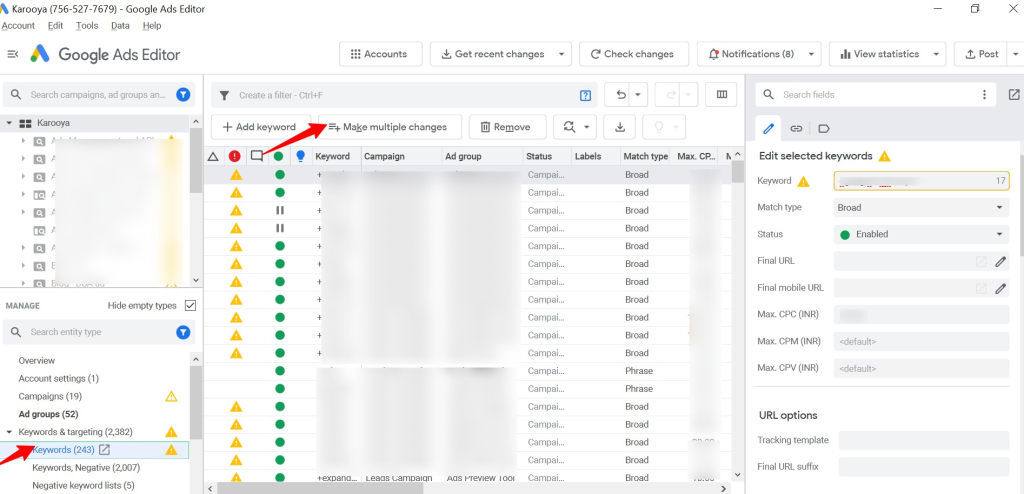
Task: Open the Tools menu
Action: (x=87, y=25)
